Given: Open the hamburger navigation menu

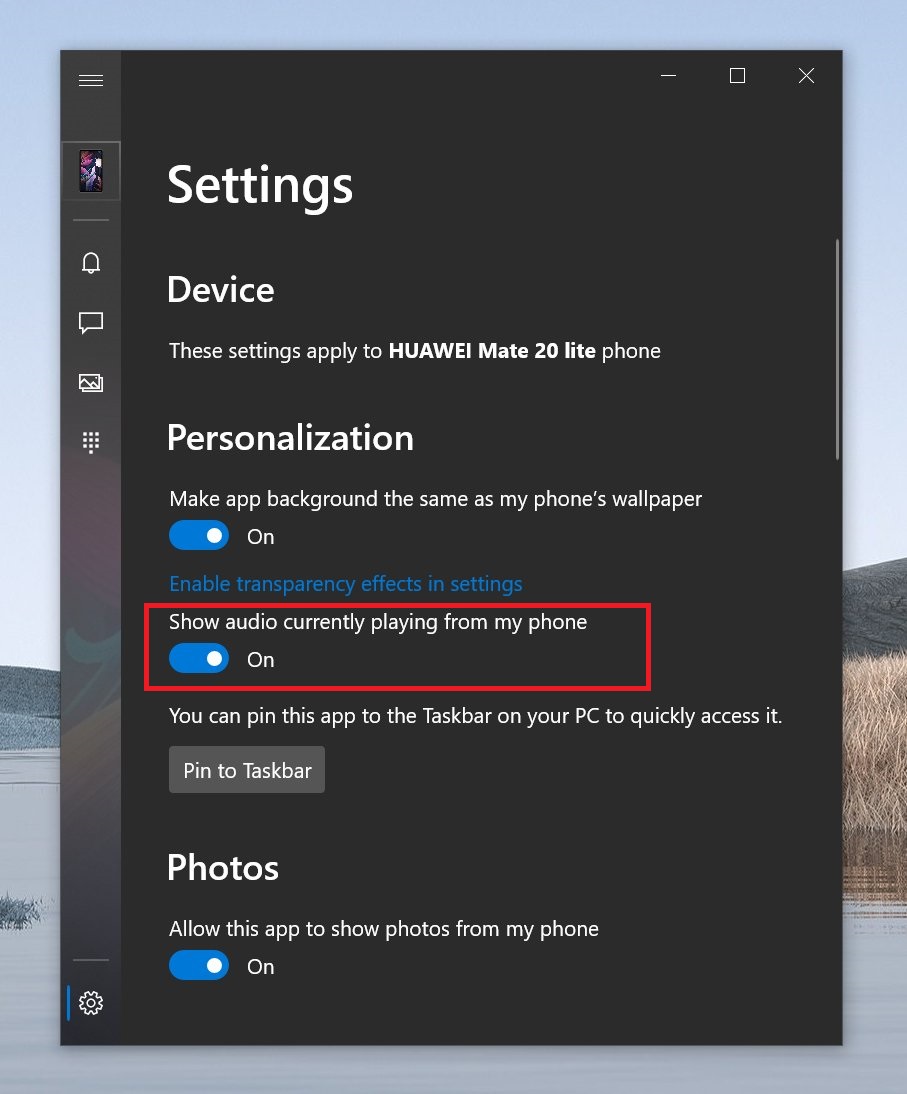Looking at the screenshot, I should point(91,81).
